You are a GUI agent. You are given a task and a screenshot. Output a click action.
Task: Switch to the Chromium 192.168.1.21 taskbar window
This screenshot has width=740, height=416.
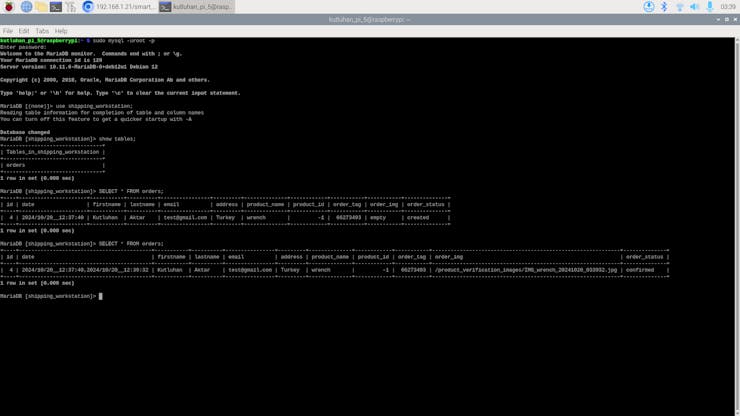click(x=118, y=7)
